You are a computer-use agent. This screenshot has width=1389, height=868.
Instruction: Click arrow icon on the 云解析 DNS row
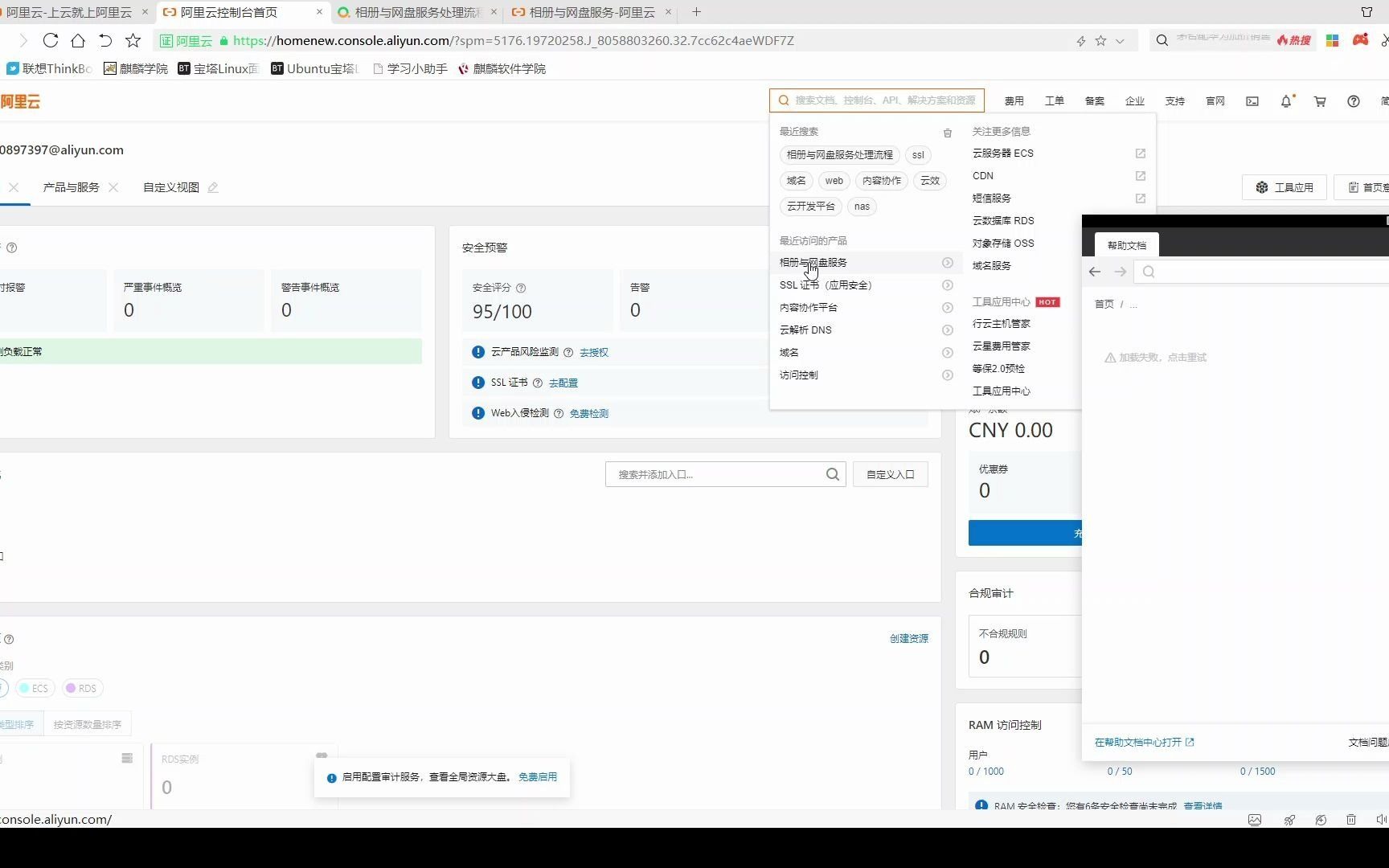pyautogui.click(x=948, y=330)
